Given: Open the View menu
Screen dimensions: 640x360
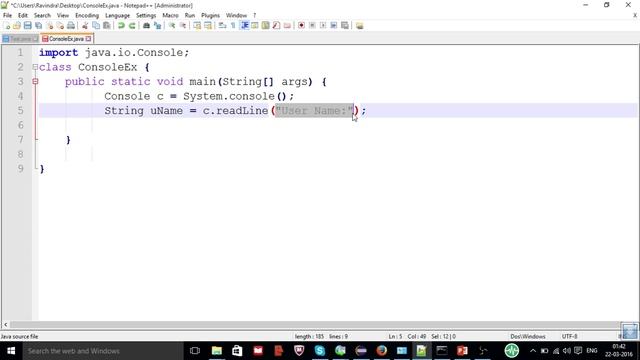Looking at the screenshot, I should (62, 16).
